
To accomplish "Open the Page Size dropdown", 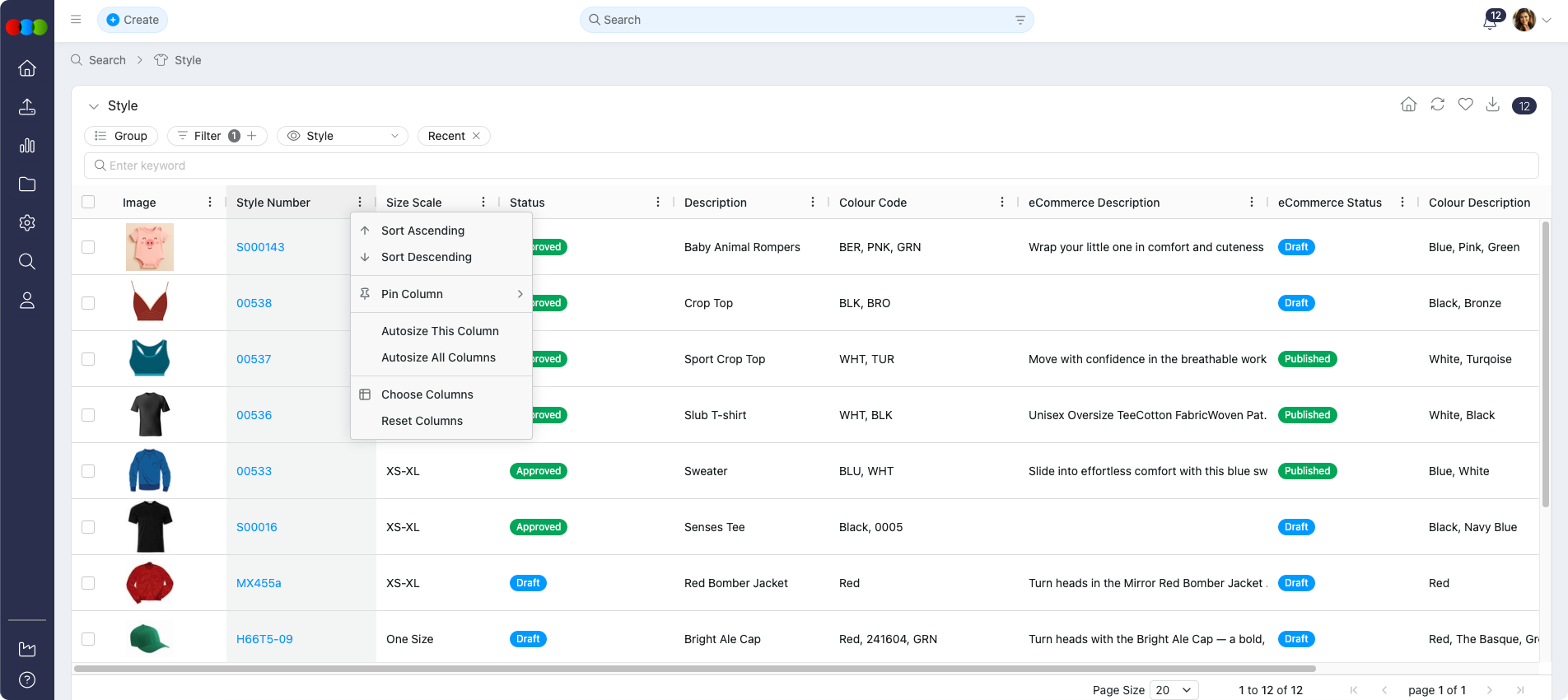I will point(1174,690).
